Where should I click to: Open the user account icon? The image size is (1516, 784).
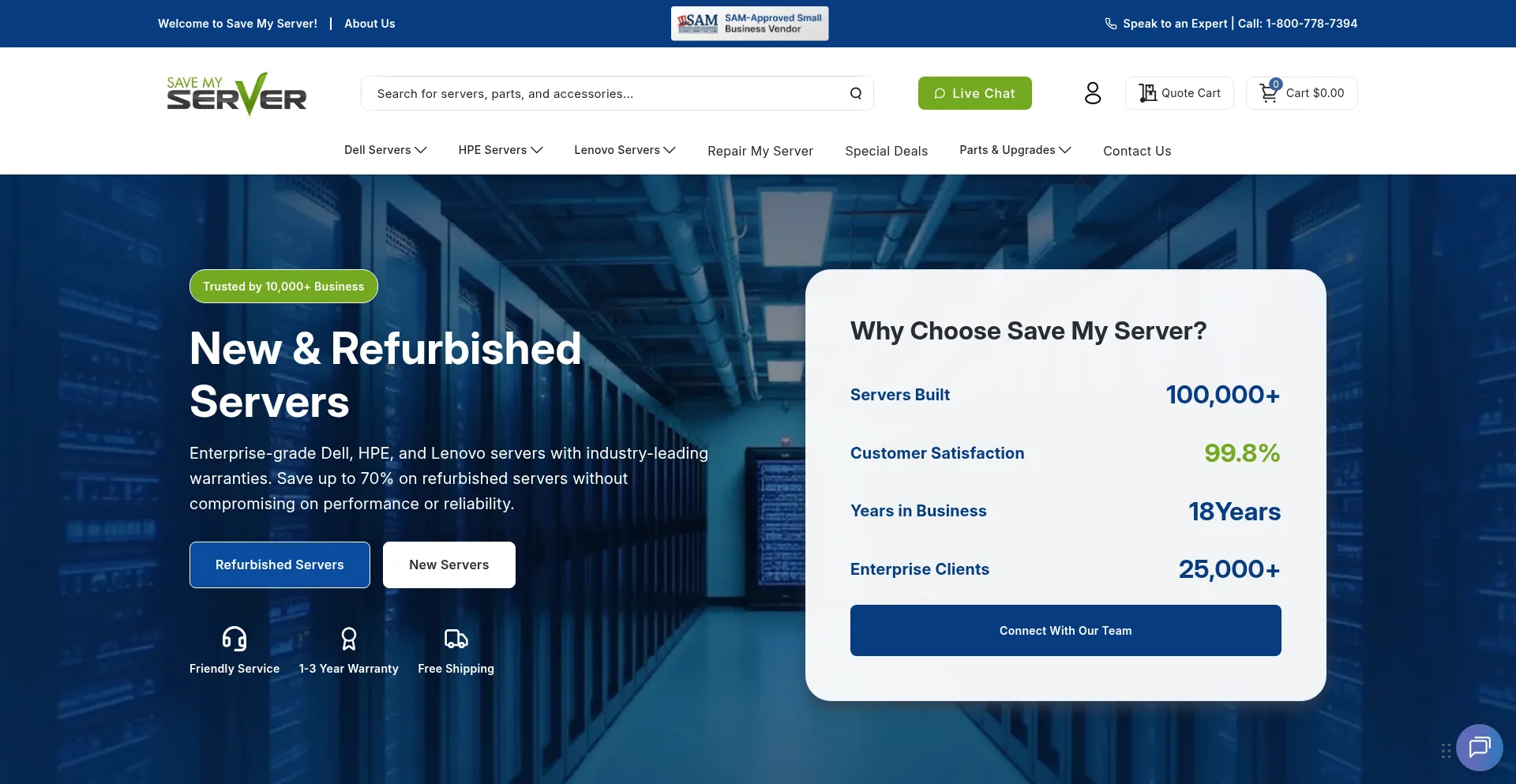1093,93
